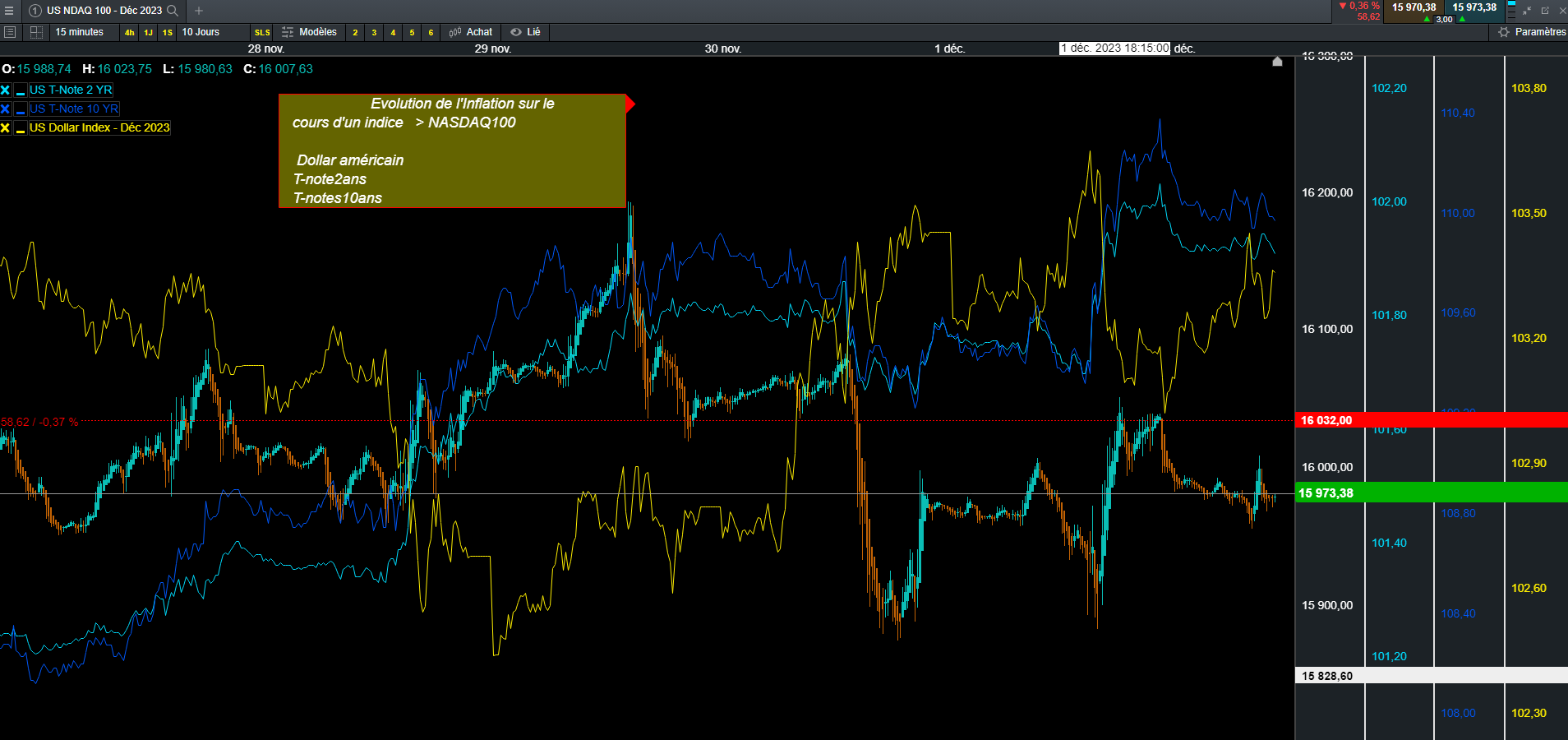
Task: Click the 110,00 T-Note 10 YR axis value
Action: coord(1458,214)
